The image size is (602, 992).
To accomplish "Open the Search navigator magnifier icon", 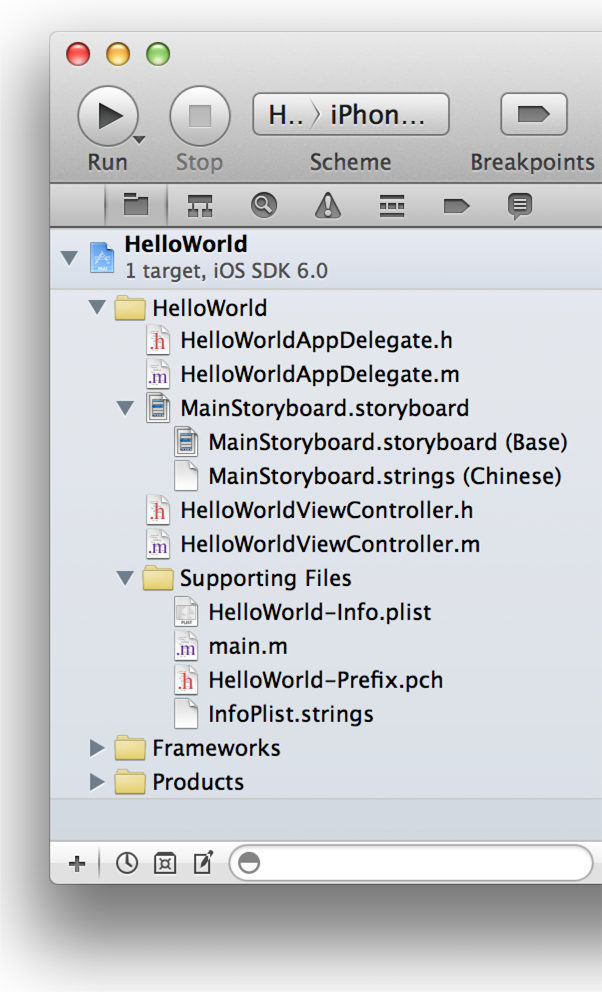I will [263, 205].
